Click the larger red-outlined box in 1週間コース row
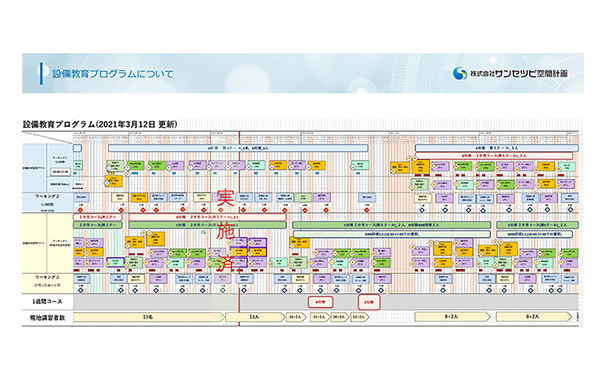Viewport: 600px width, 375px height. (369, 302)
